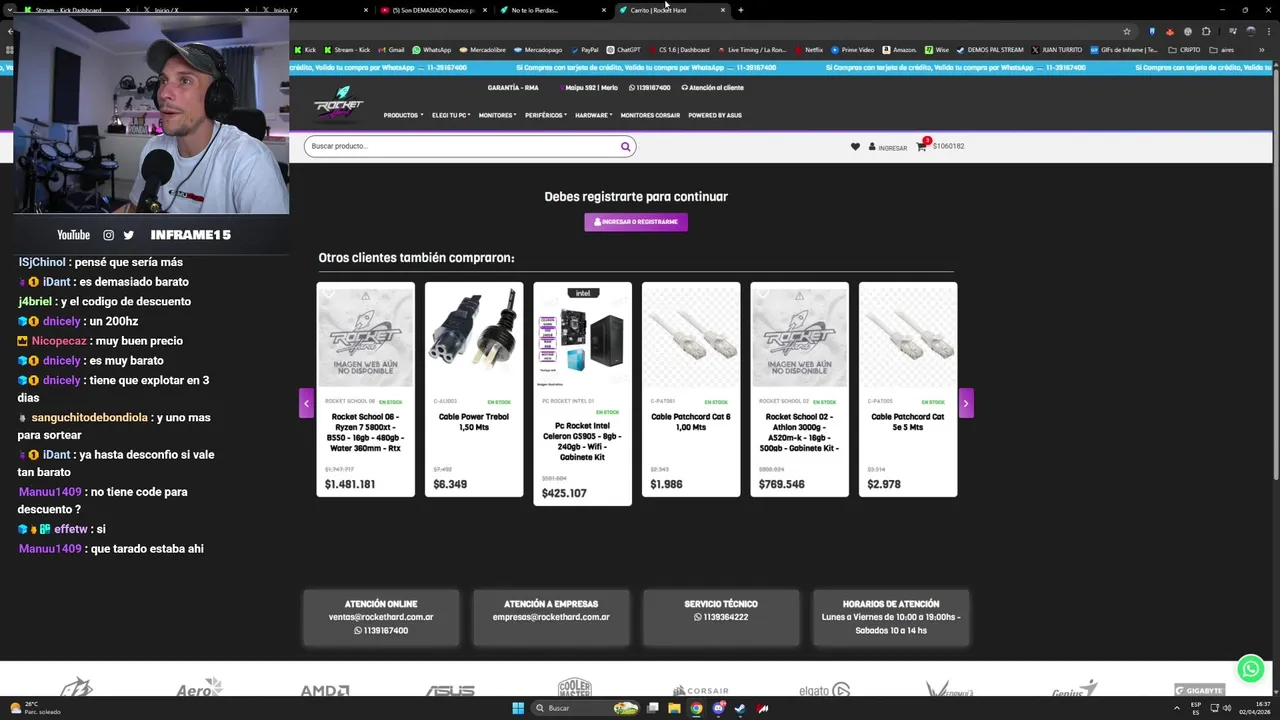Click the Twitter icon under webcam
1280x720 pixels.
pyautogui.click(x=128, y=235)
